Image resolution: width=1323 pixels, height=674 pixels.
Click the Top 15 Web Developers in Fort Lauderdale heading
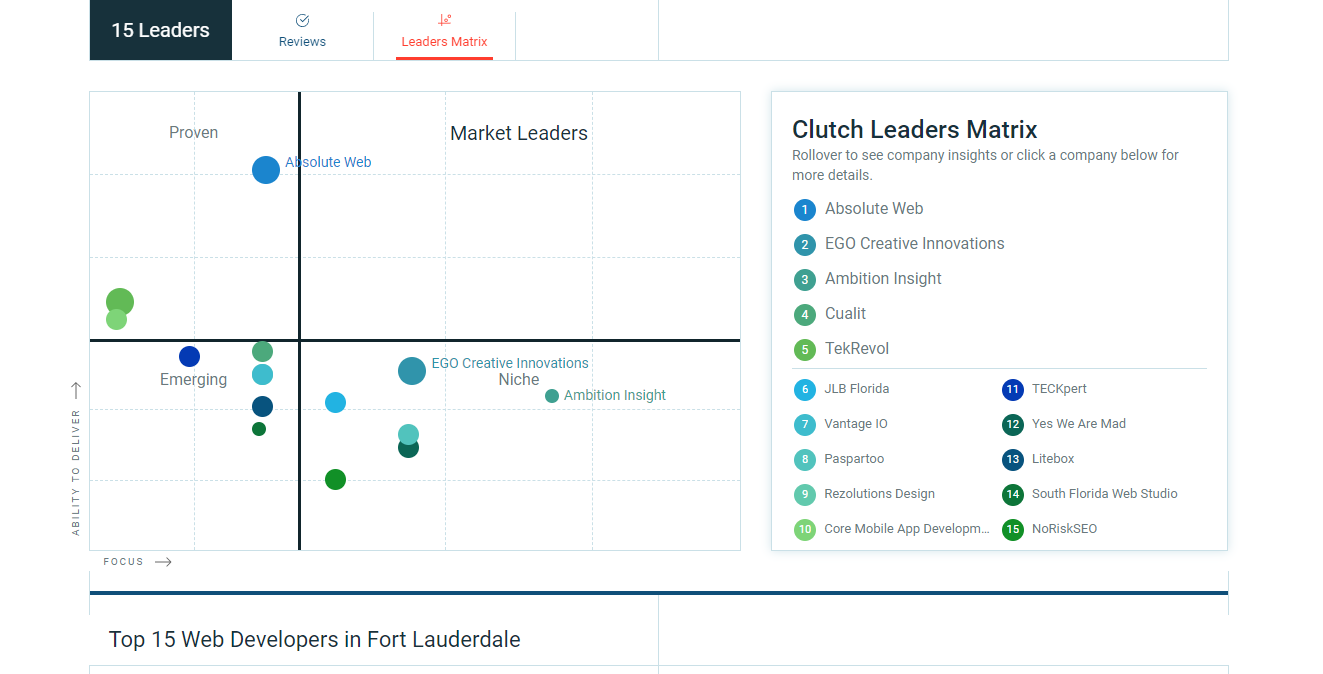click(315, 639)
